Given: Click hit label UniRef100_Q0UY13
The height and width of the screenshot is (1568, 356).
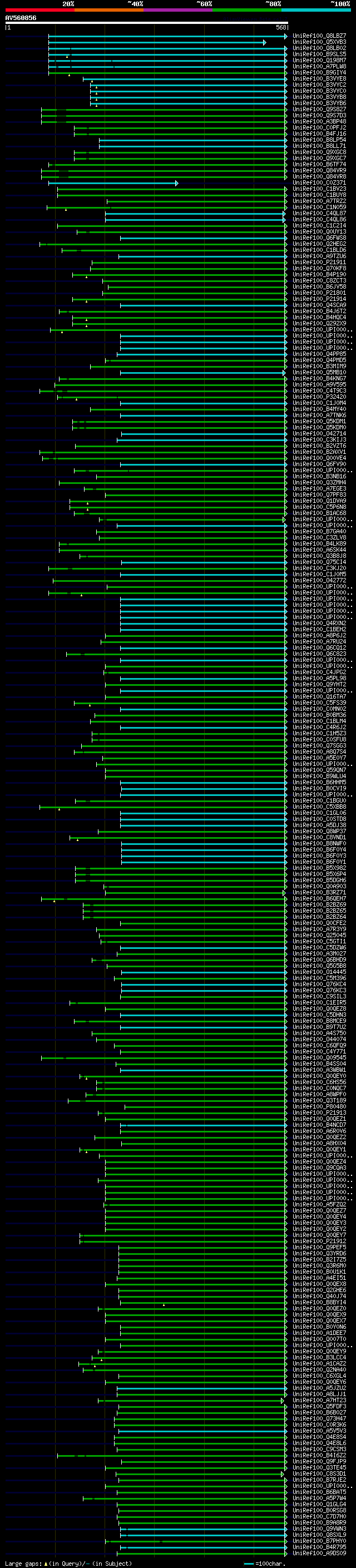Looking at the screenshot, I should click(x=319, y=231).
